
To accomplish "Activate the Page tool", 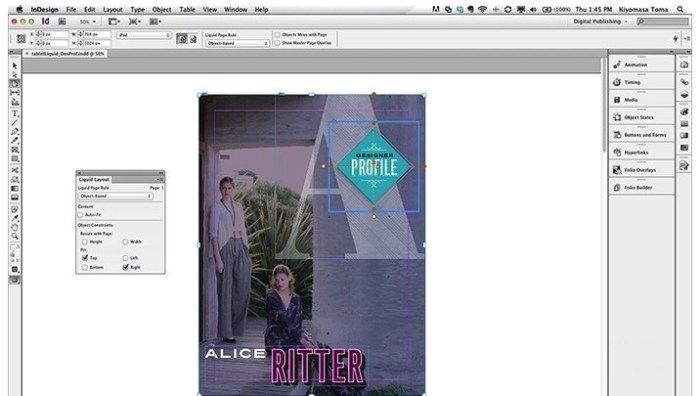I will coord(15,83).
